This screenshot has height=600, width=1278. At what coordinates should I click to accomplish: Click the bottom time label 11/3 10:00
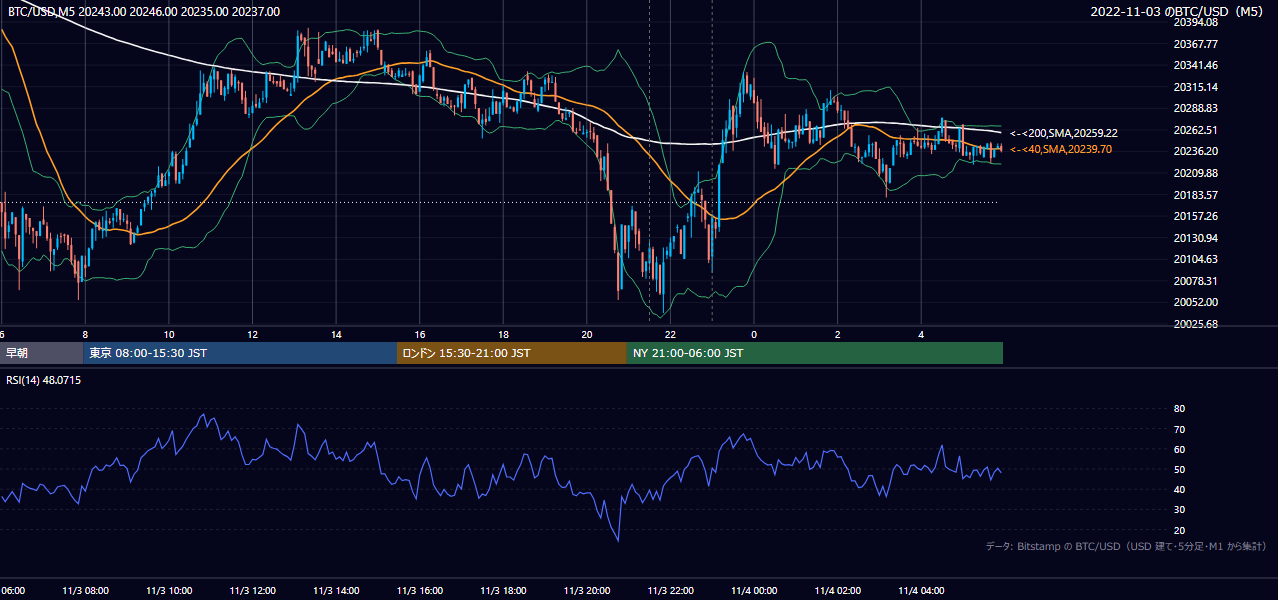click(169, 591)
